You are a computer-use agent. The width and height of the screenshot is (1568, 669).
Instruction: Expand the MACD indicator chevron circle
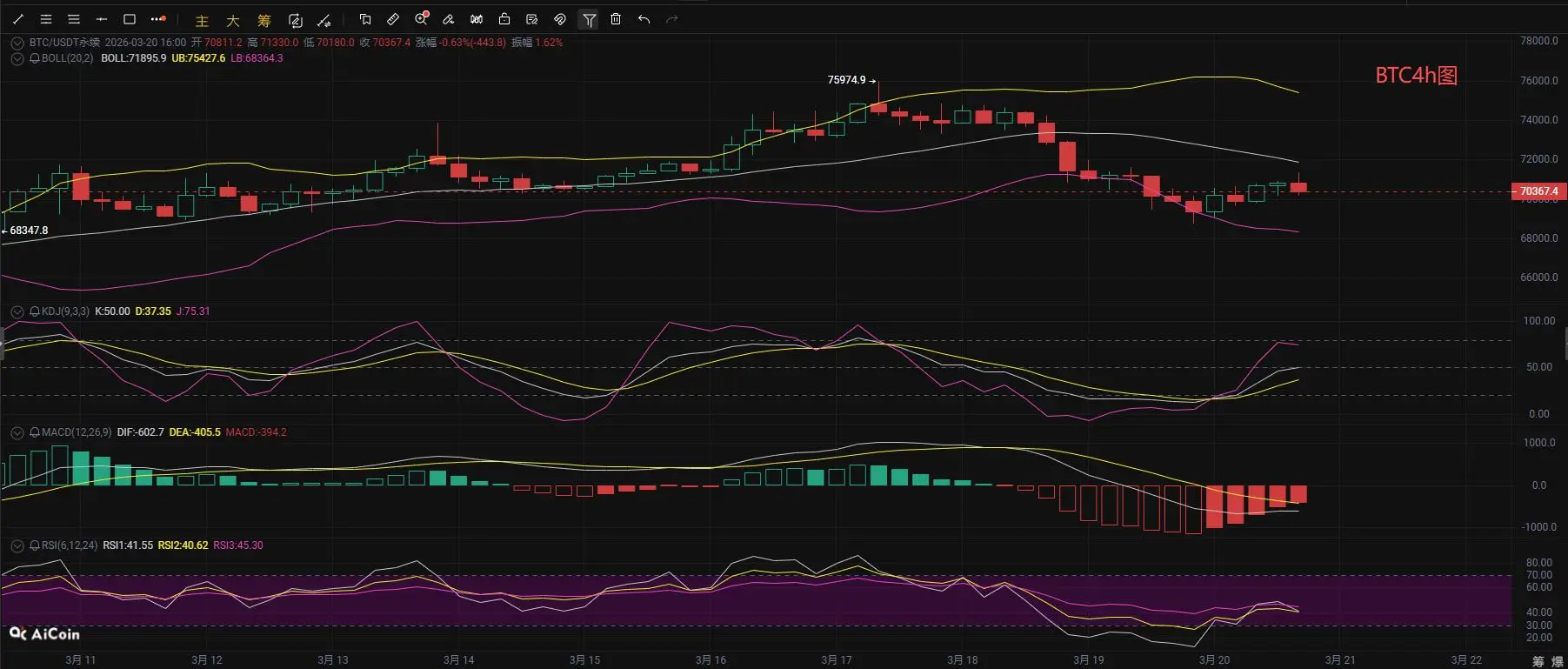pyautogui.click(x=17, y=432)
